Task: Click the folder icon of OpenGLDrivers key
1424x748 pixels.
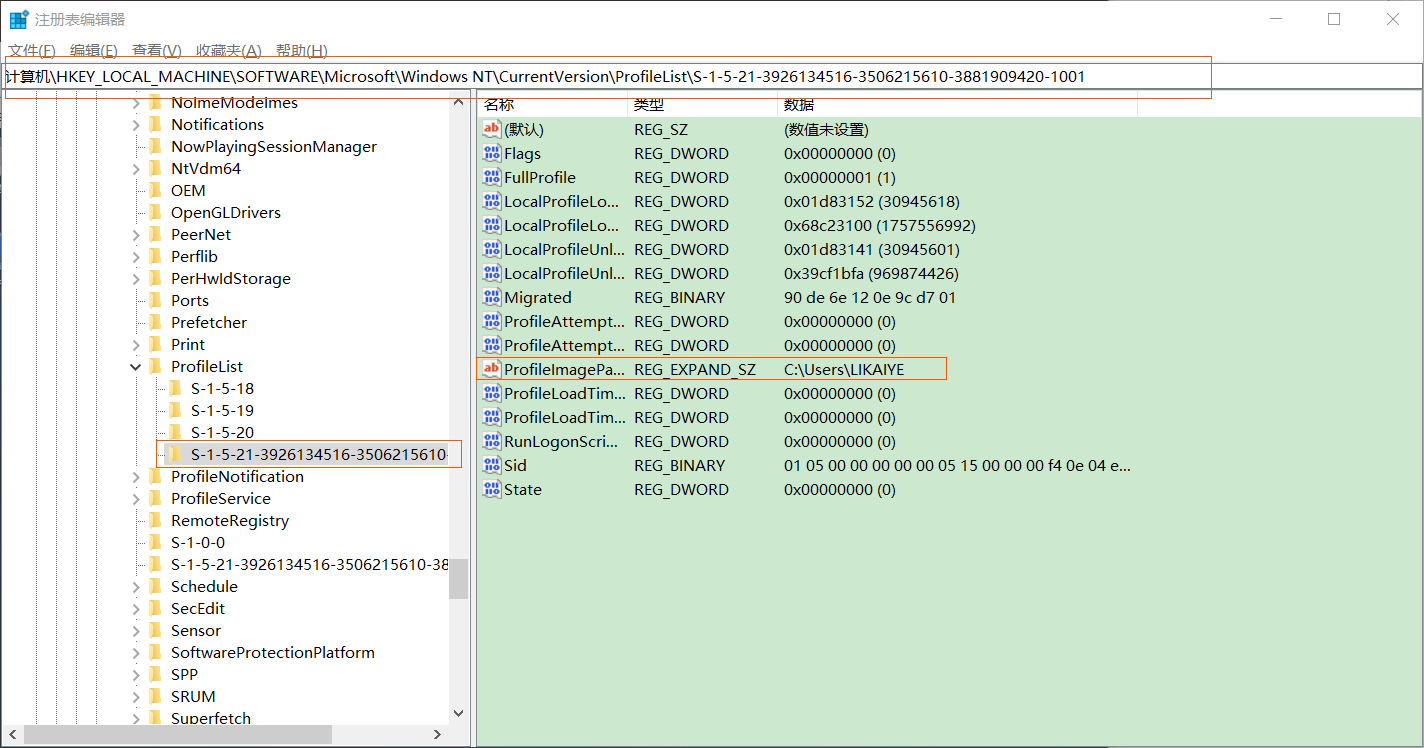Action: pos(155,212)
